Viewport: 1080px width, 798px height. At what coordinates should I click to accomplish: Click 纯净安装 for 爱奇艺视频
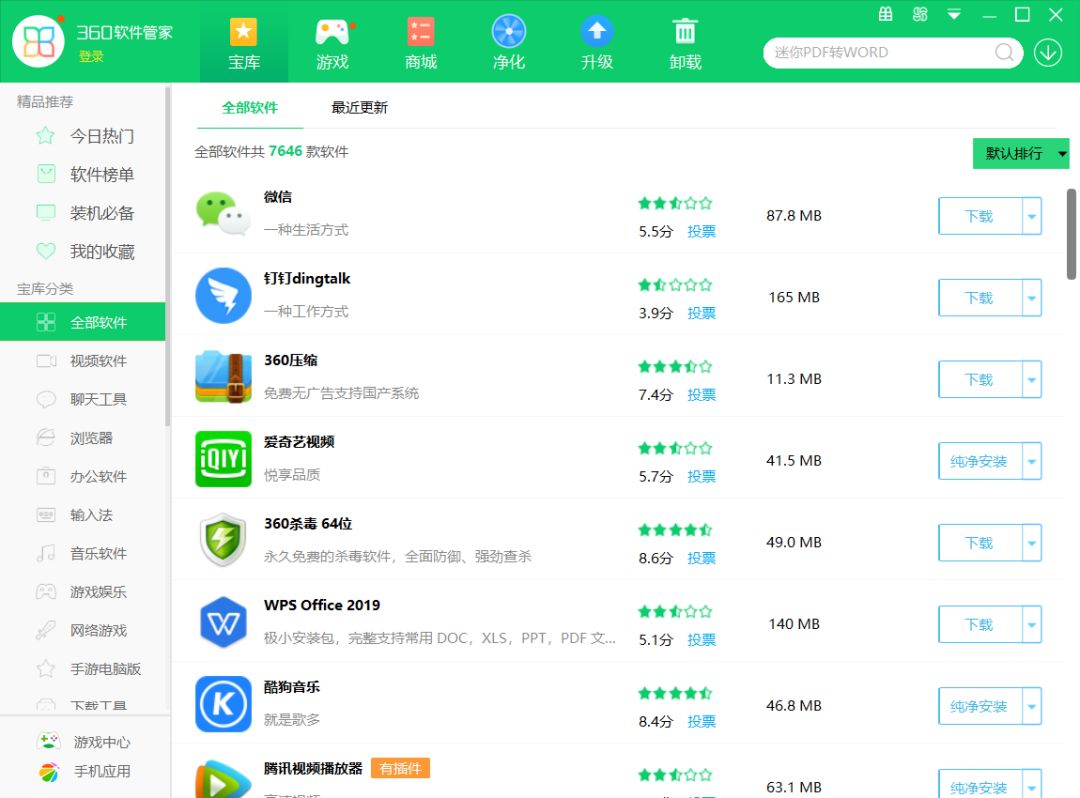point(980,461)
